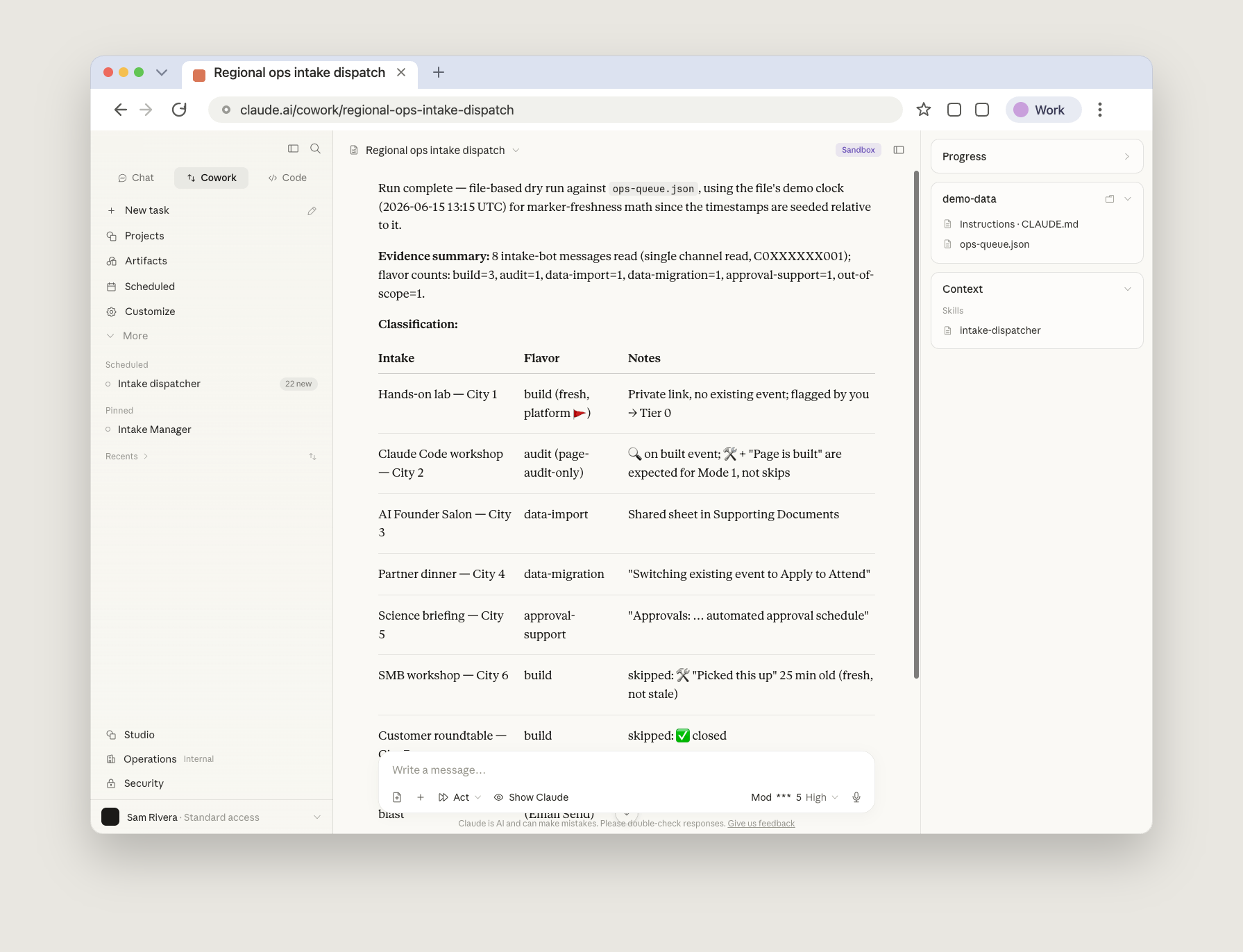The image size is (1243, 952).
Task: Click the sort icon beside Recents
Action: click(x=313, y=457)
